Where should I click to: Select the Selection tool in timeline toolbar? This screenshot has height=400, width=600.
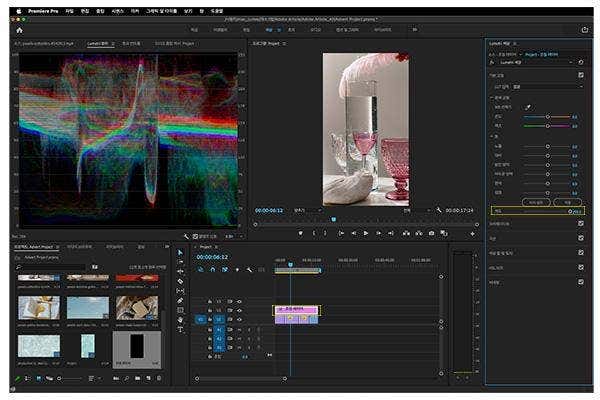point(180,253)
